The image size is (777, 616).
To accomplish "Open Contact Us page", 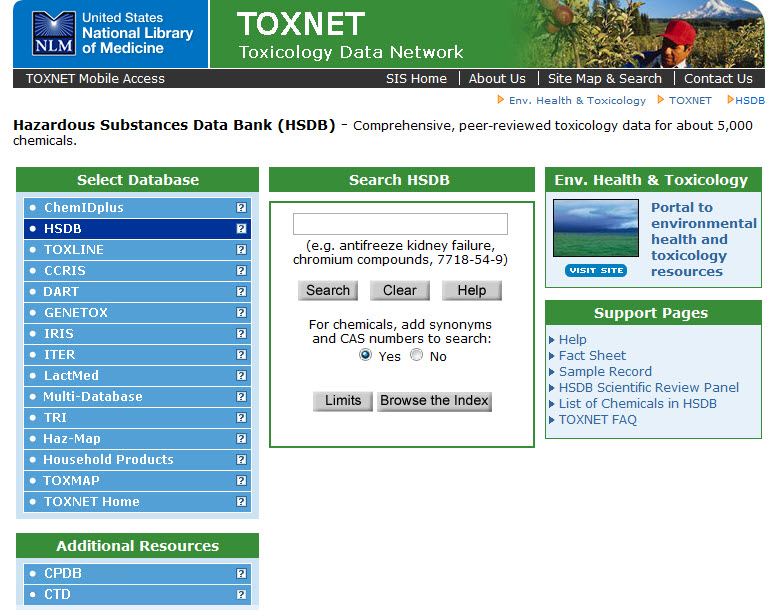I will (718, 79).
